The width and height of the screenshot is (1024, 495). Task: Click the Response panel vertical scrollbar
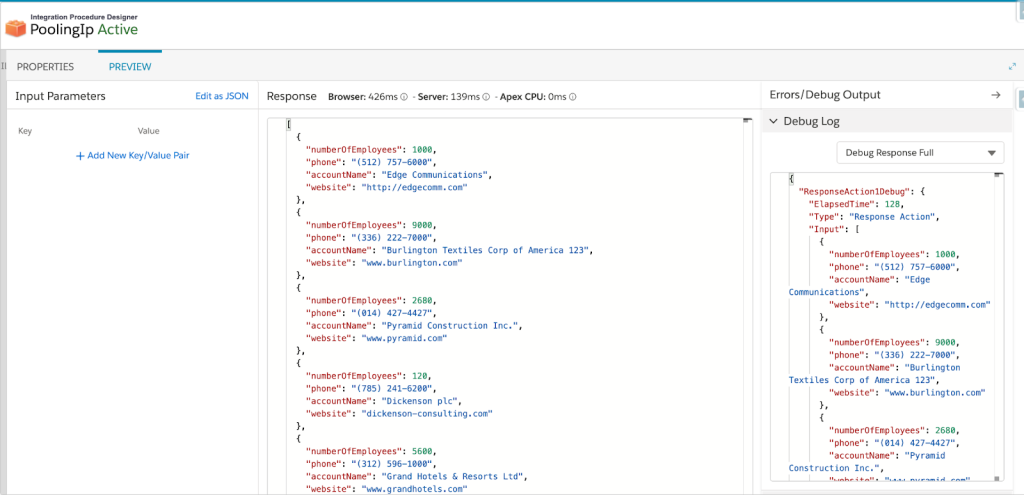(748, 306)
